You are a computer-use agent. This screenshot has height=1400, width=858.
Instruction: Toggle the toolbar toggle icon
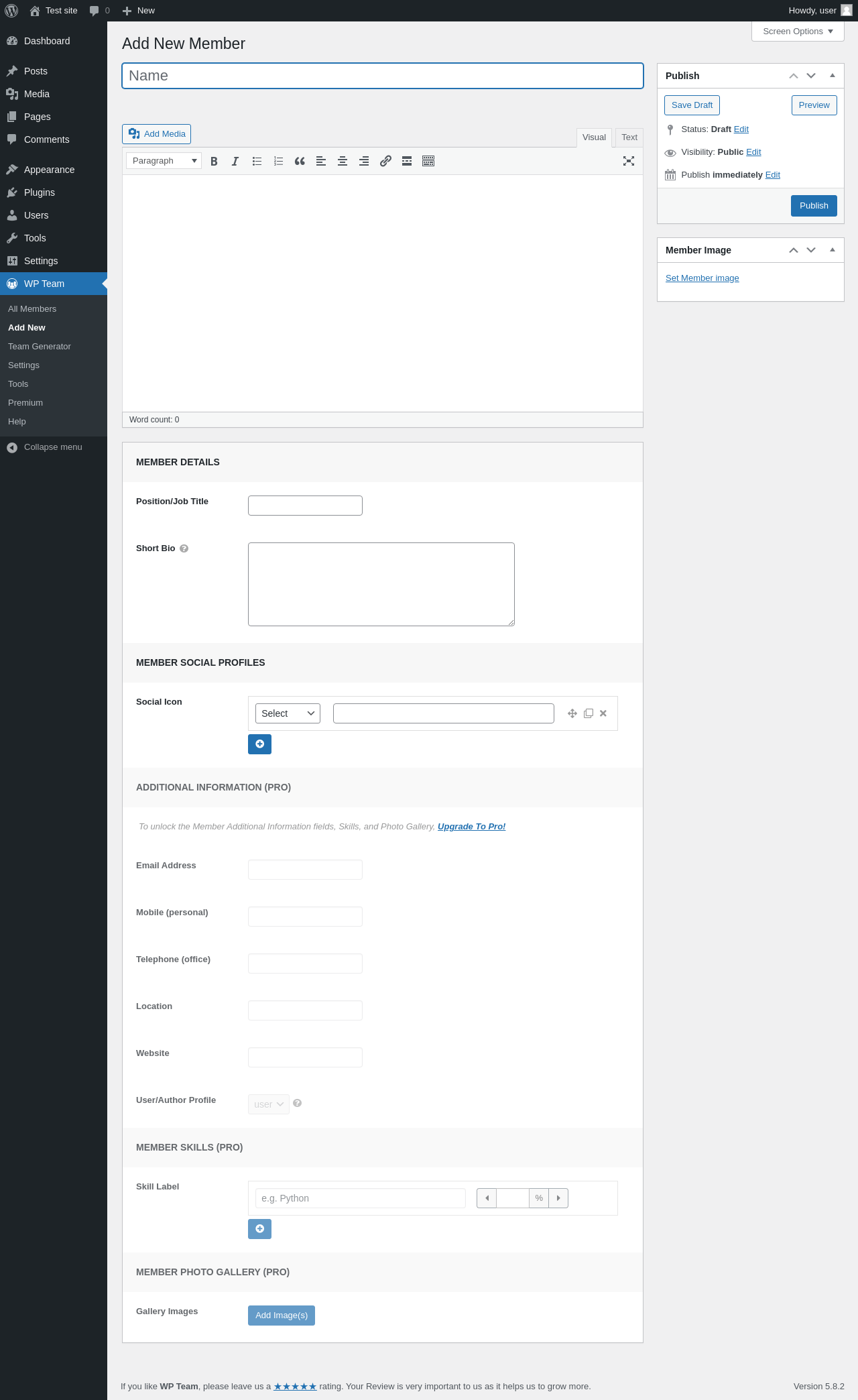(x=428, y=161)
